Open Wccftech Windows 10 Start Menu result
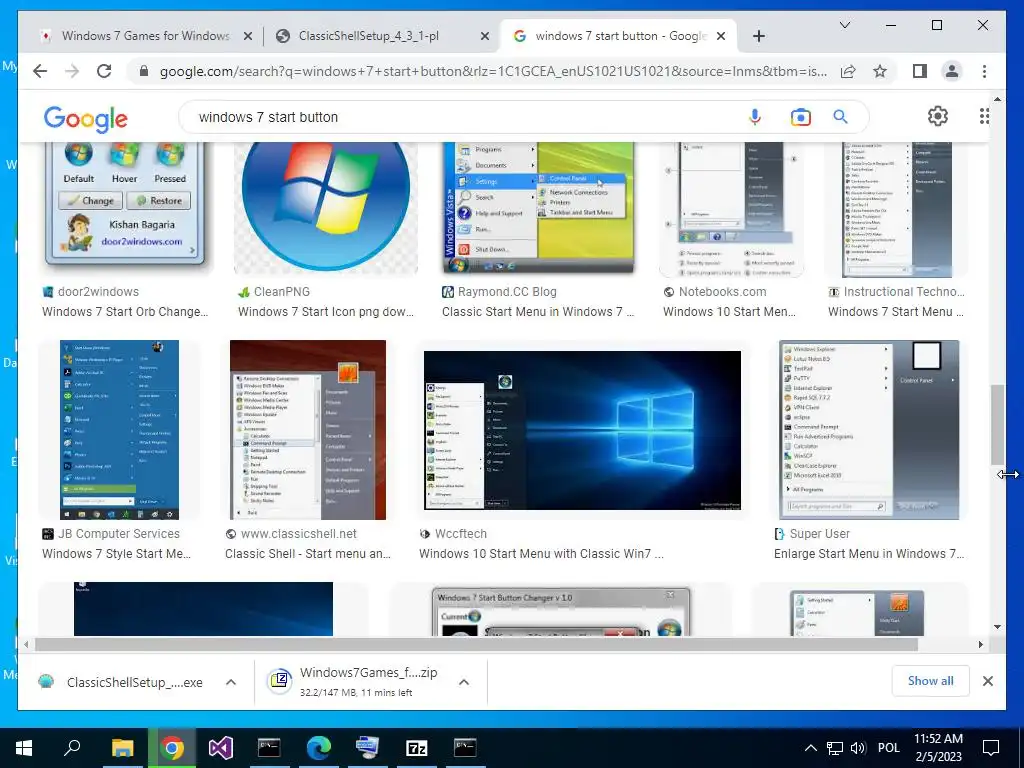The width and height of the screenshot is (1024, 768). [x=541, y=553]
